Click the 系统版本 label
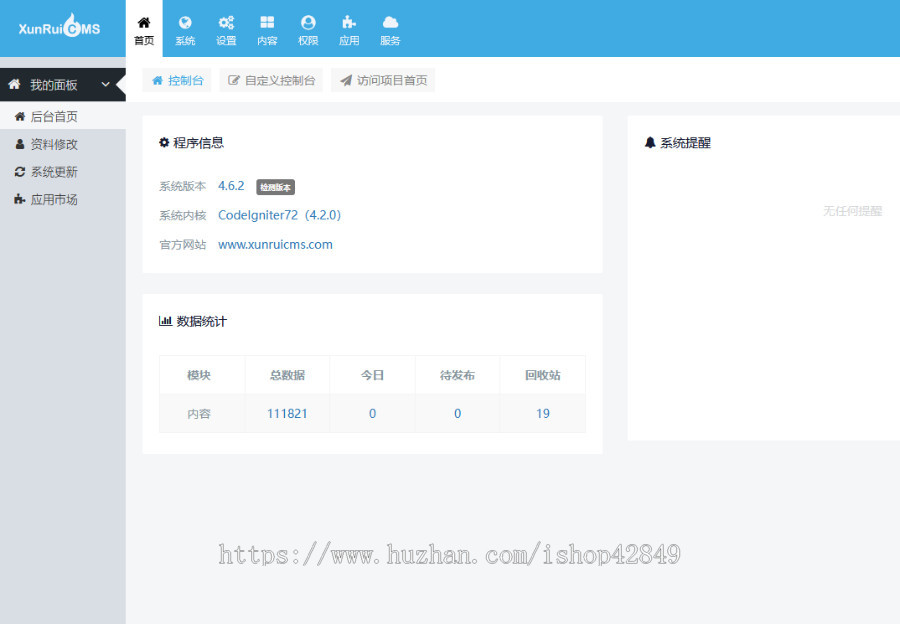The width and height of the screenshot is (900, 624). point(183,186)
